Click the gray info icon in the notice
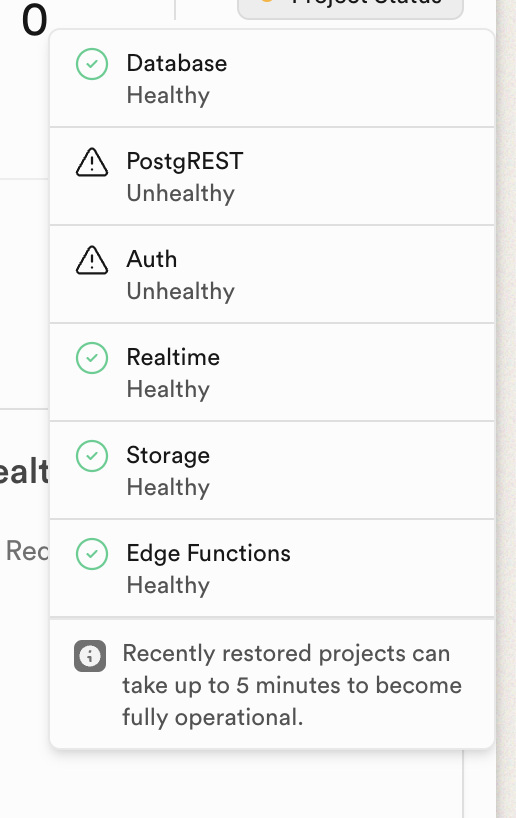This screenshot has height=818, width=516. tap(90, 656)
